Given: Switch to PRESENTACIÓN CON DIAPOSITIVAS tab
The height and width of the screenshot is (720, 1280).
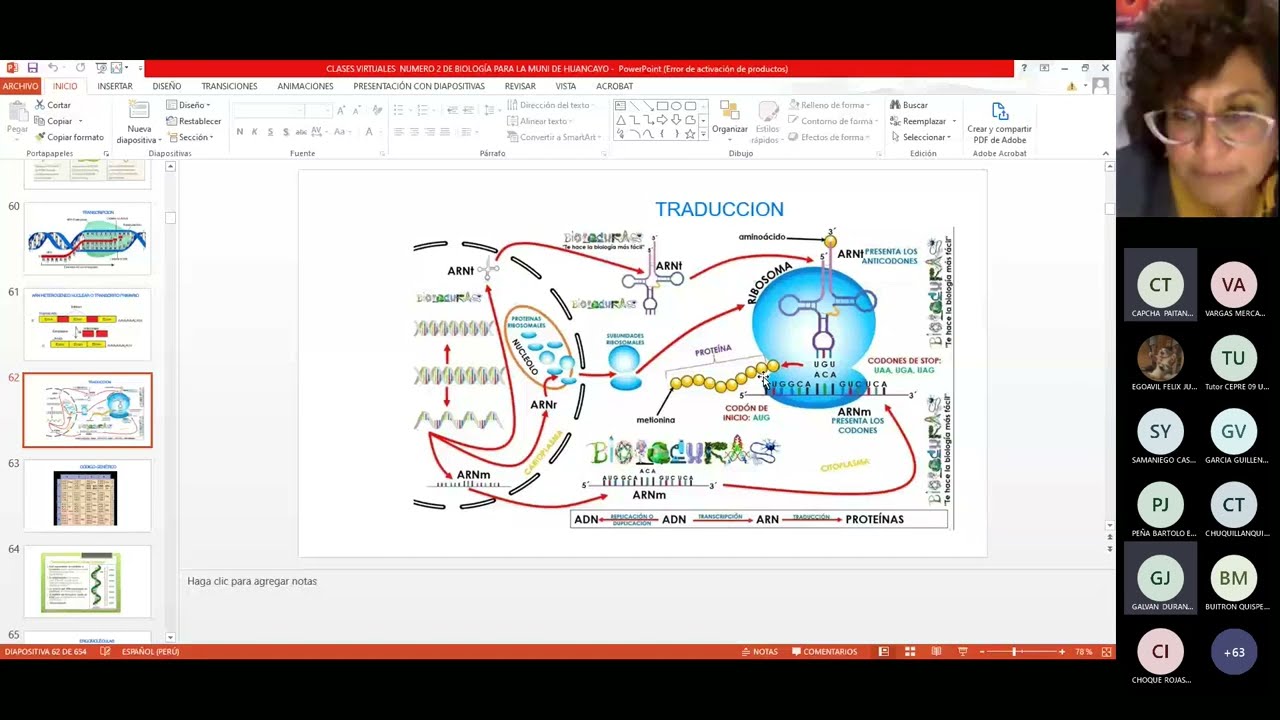Looking at the screenshot, I should click(x=419, y=86).
